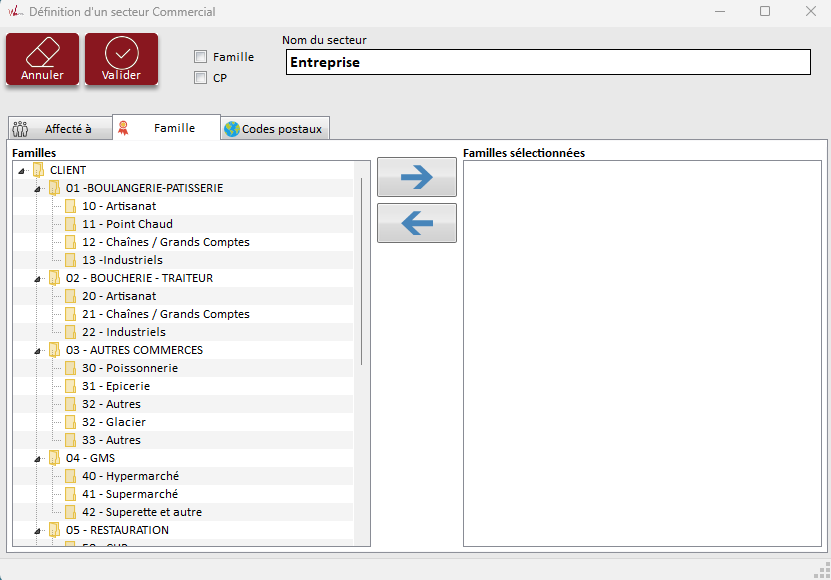Click the Valider checkmark button
This screenshot has width=831, height=580.
click(x=121, y=59)
